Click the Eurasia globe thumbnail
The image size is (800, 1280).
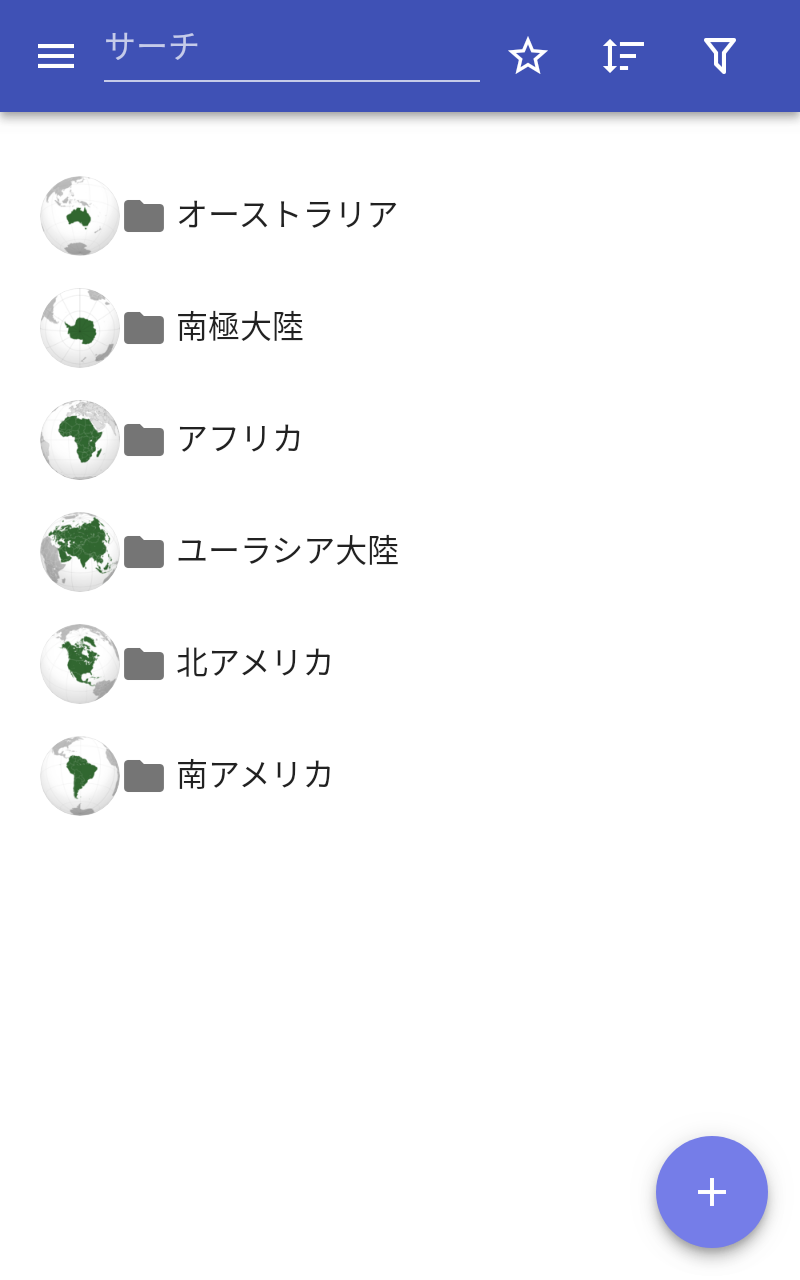(80, 551)
